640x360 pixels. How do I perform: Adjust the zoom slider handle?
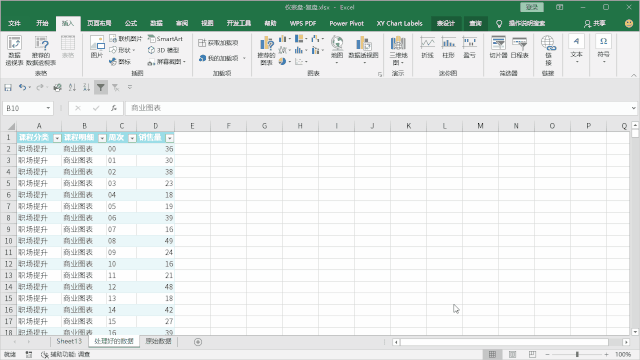point(577,354)
